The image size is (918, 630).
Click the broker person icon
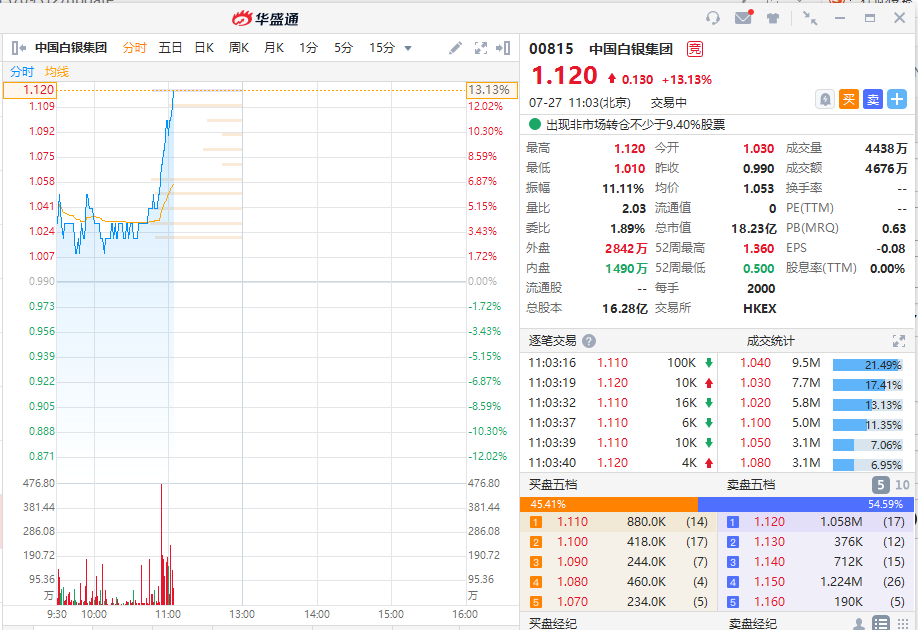click(859, 624)
